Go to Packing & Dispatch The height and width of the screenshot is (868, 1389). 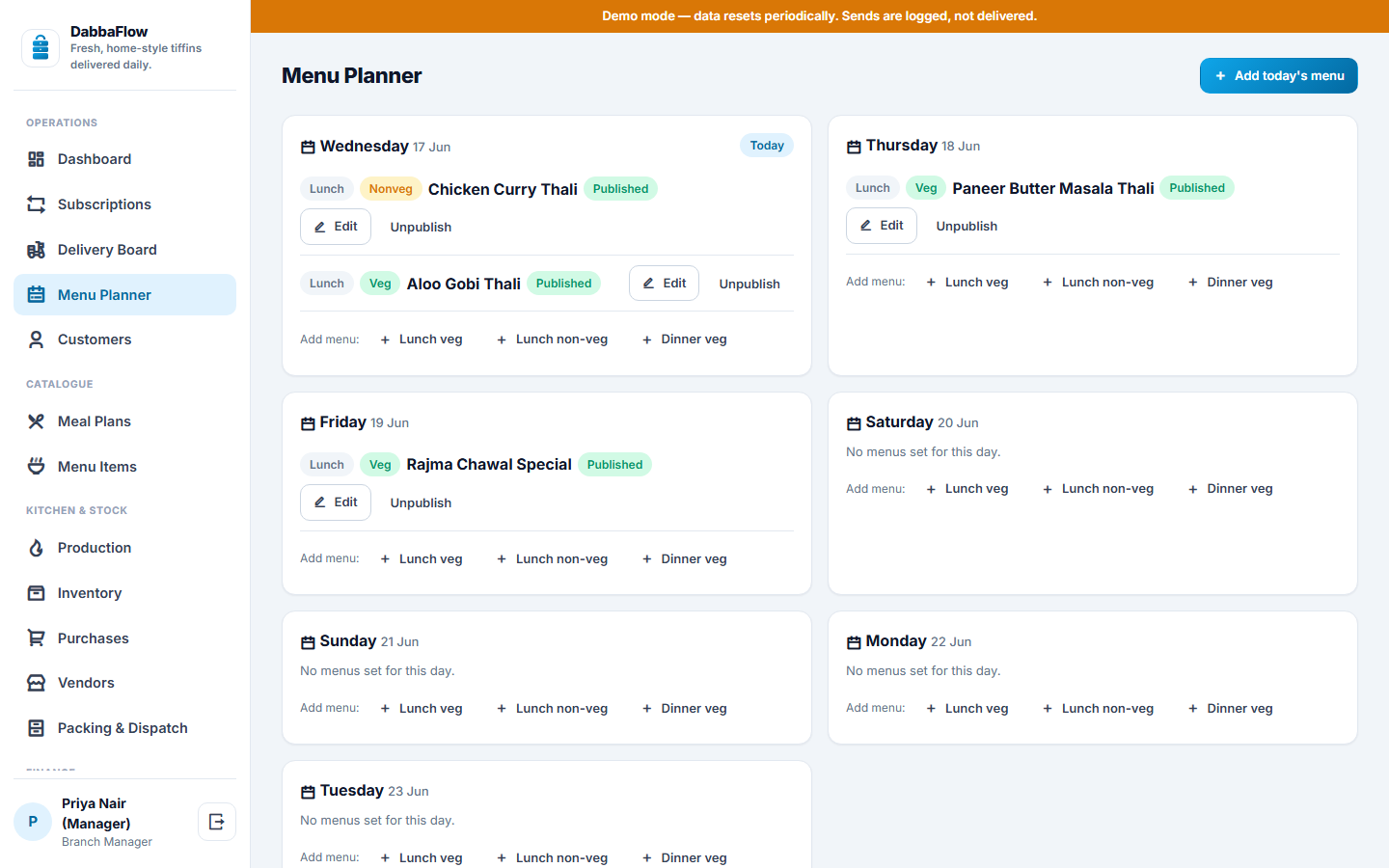(x=124, y=728)
